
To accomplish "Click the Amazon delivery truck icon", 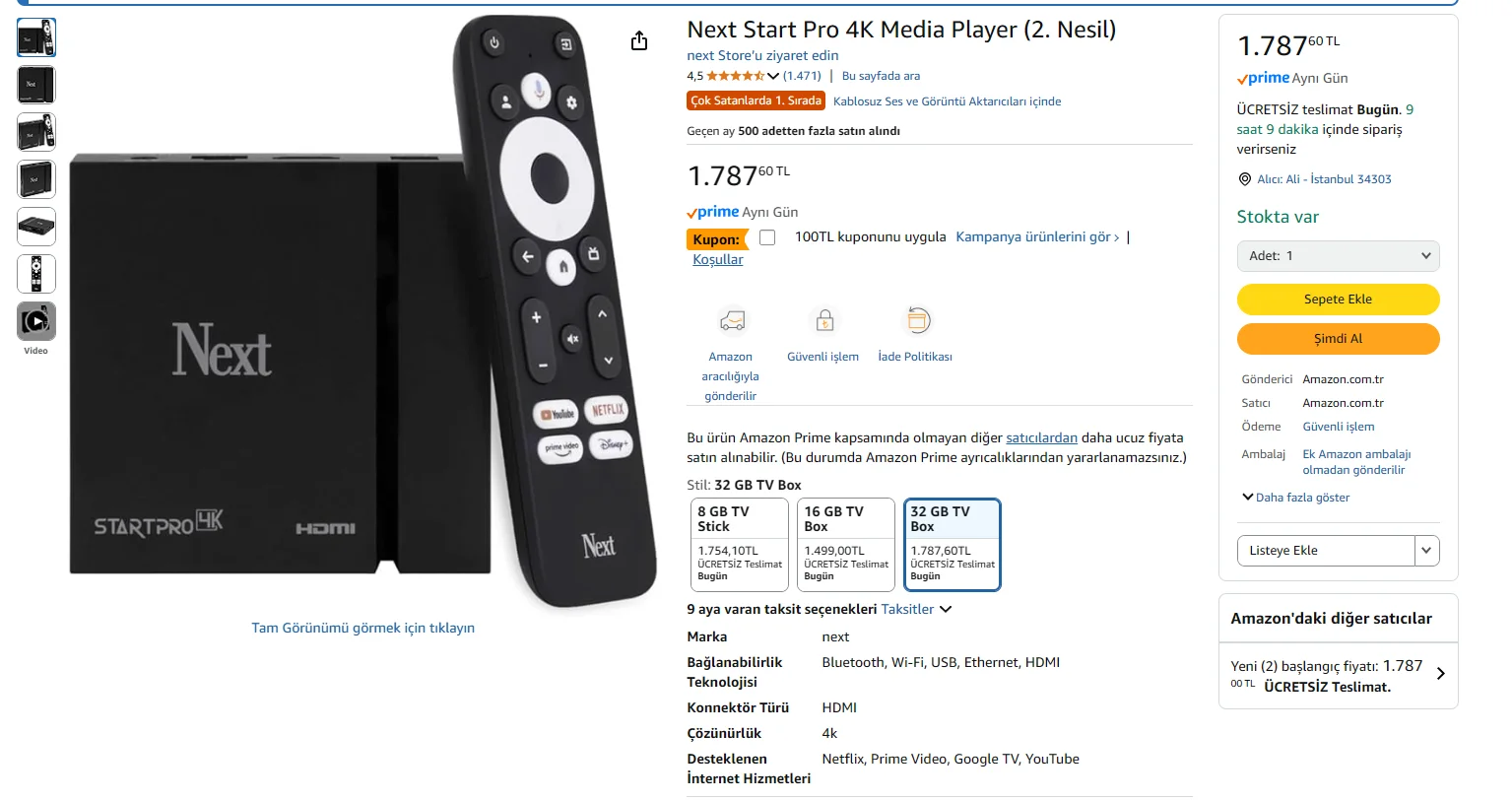I will coord(732,321).
